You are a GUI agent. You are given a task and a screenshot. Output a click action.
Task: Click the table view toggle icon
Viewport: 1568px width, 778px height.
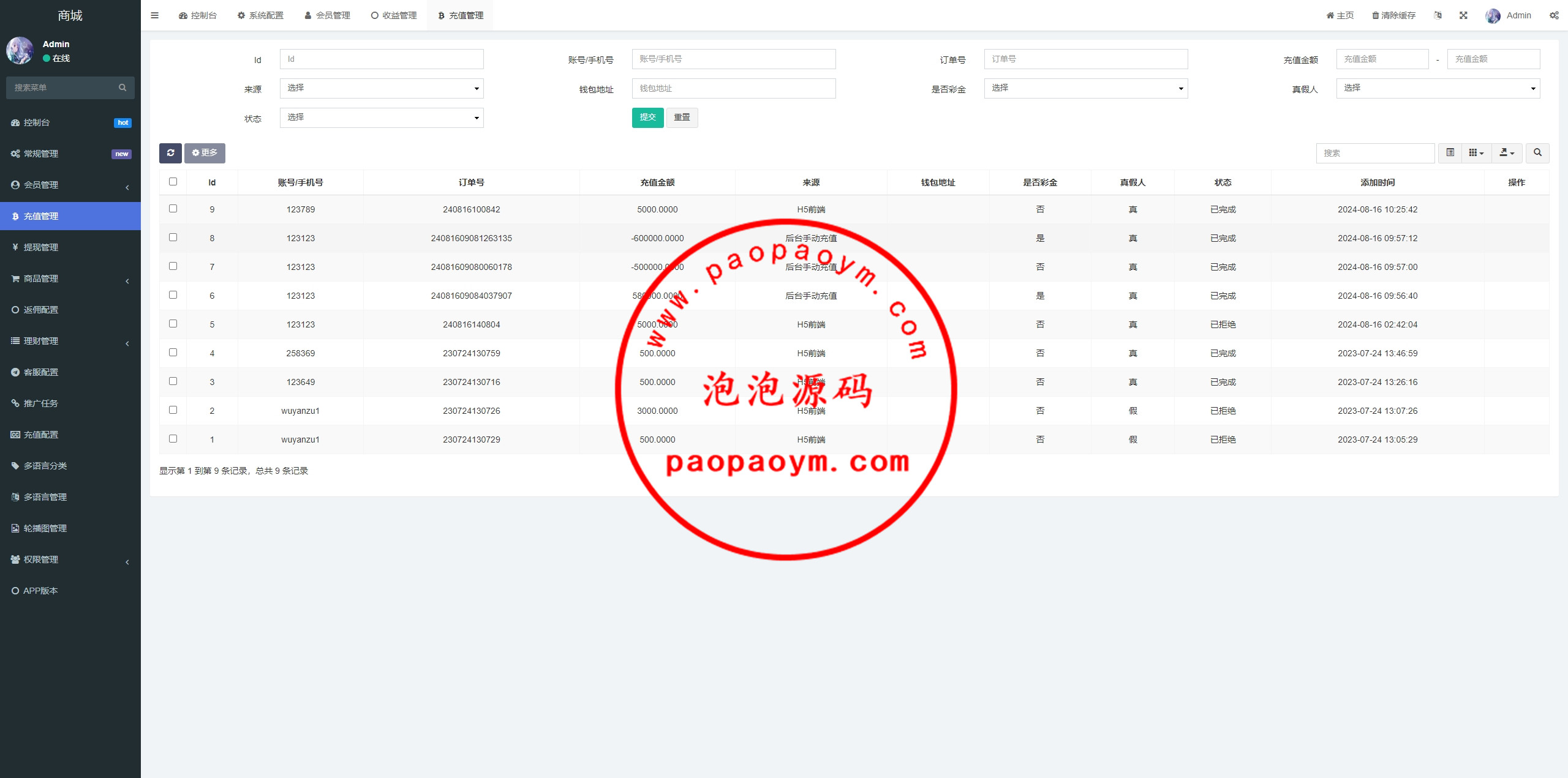1450,153
